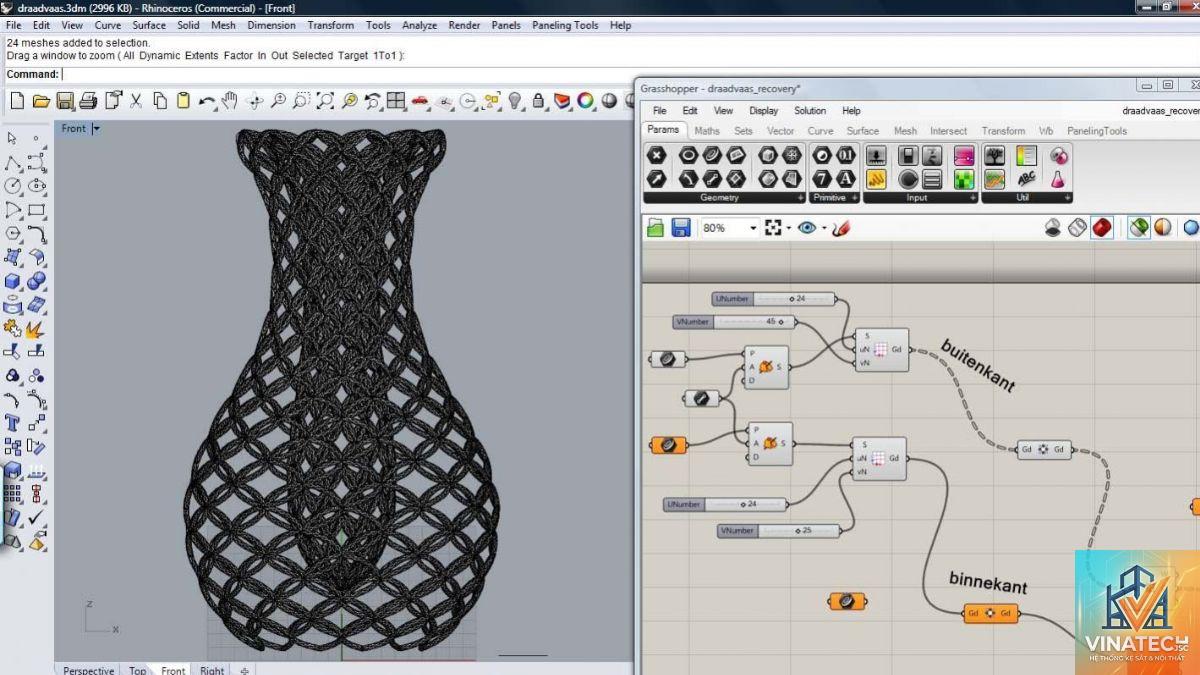Switch to the Mesh tab in Grasshopper
Screen dimensions: 1200x675
905,131
